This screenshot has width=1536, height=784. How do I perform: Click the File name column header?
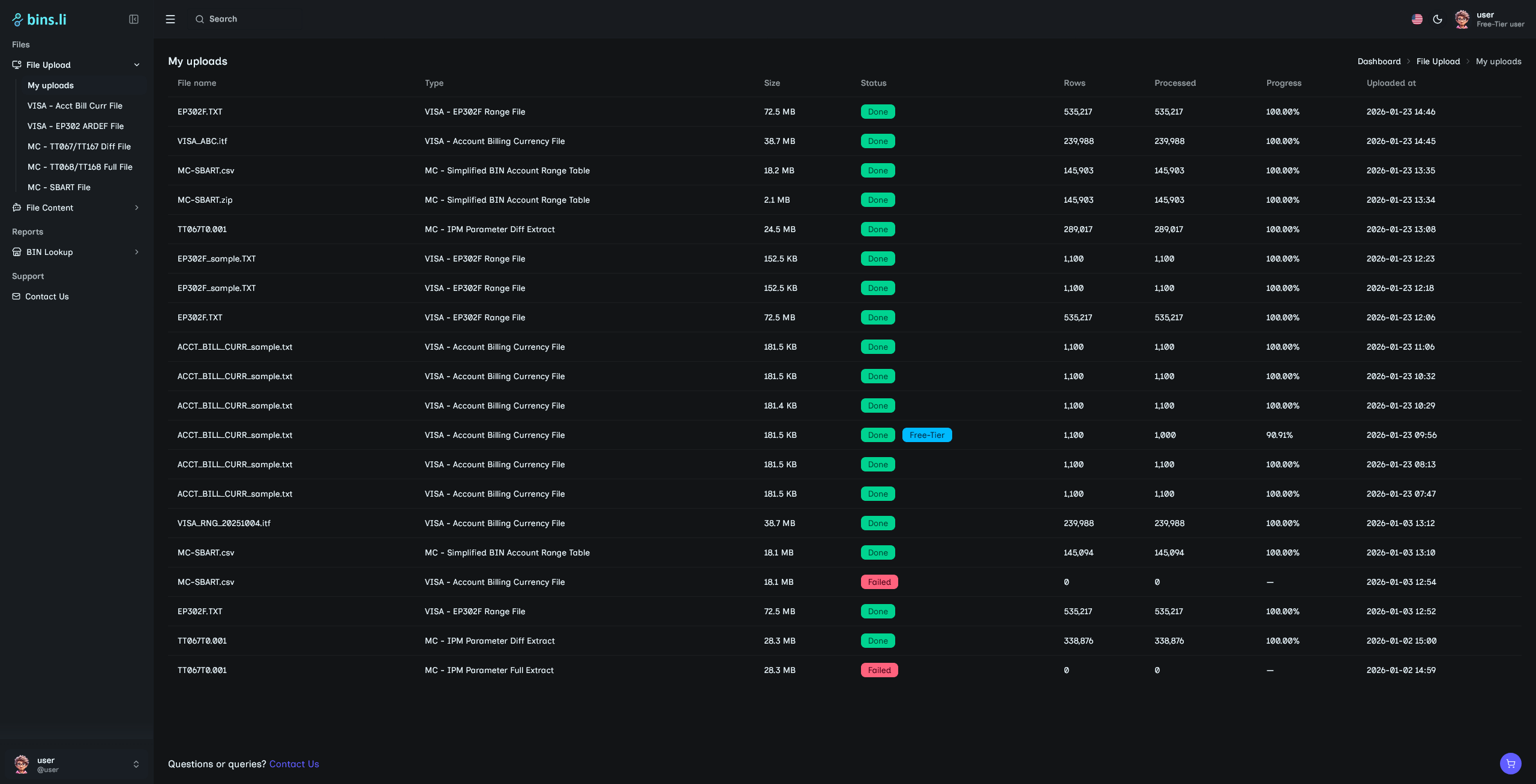197,83
